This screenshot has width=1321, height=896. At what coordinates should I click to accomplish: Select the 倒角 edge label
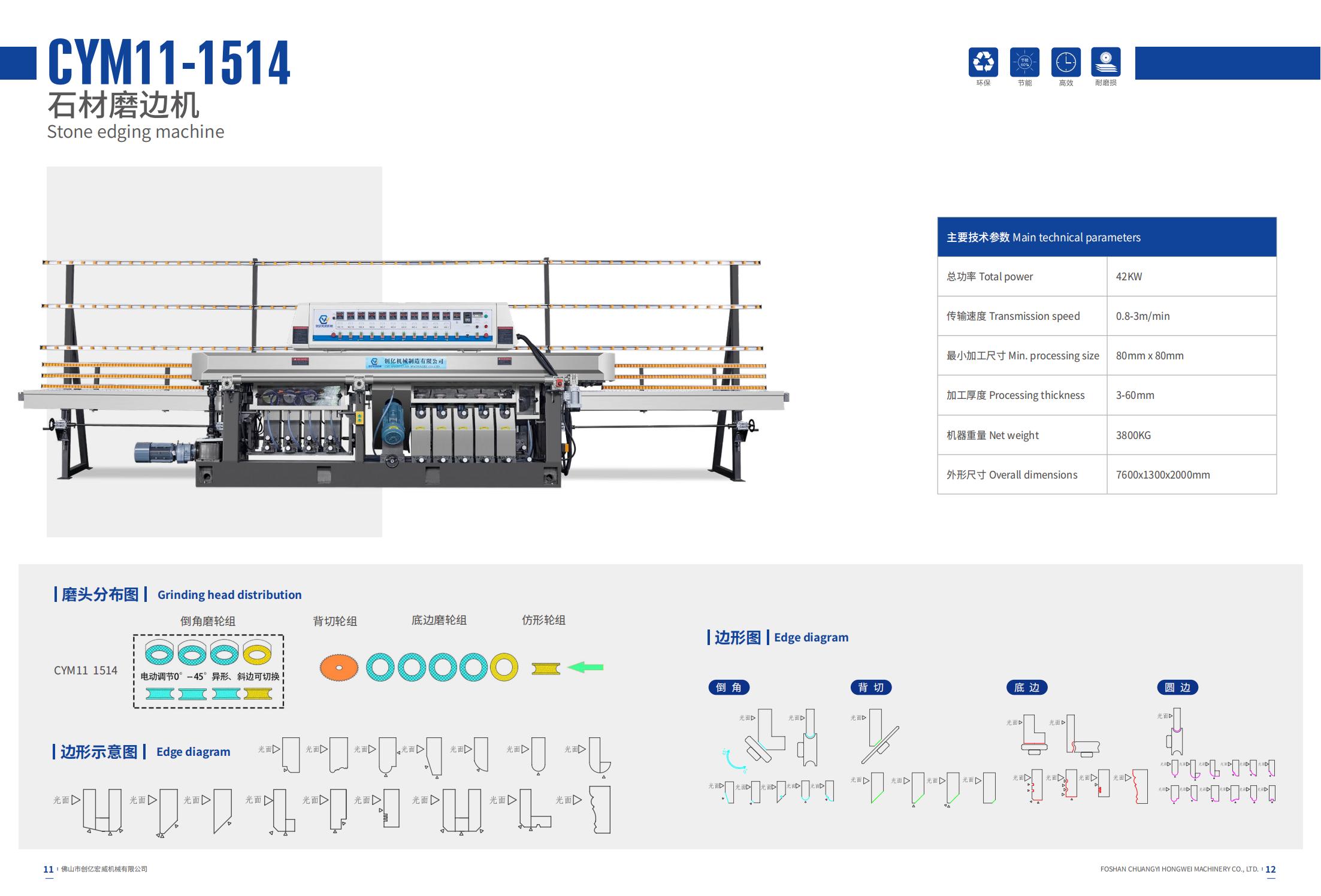pos(728,688)
